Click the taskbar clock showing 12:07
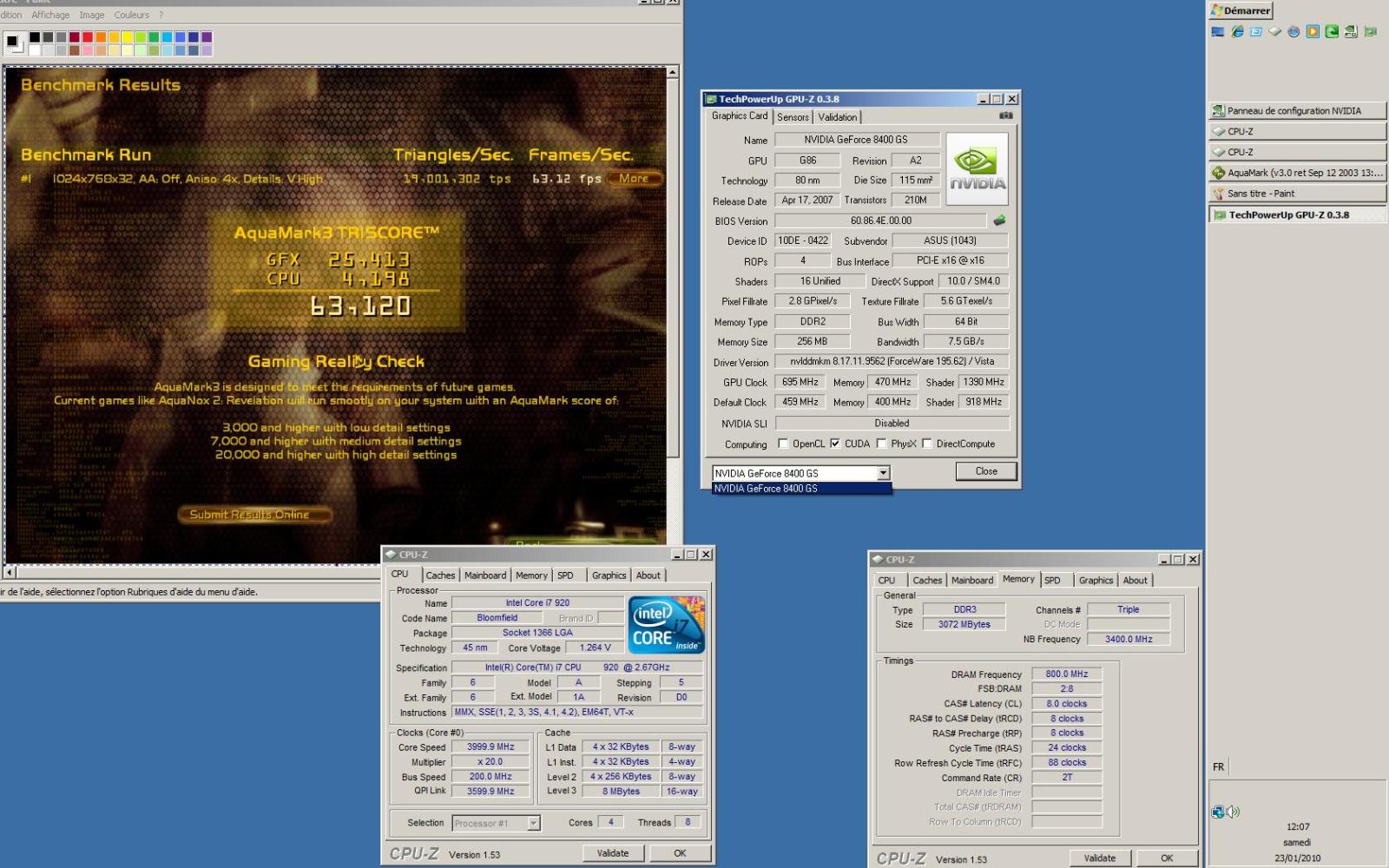 (x=1298, y=827)
